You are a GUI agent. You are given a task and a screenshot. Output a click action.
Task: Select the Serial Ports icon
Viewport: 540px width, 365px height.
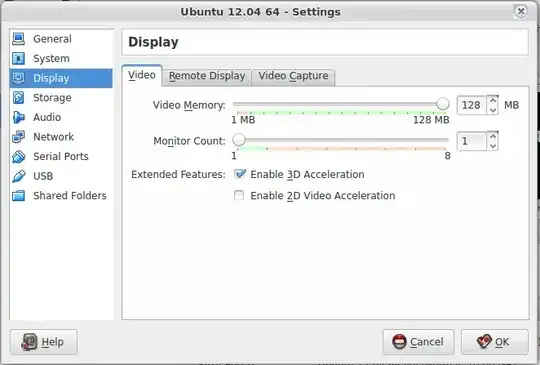(x=18, y=157)
